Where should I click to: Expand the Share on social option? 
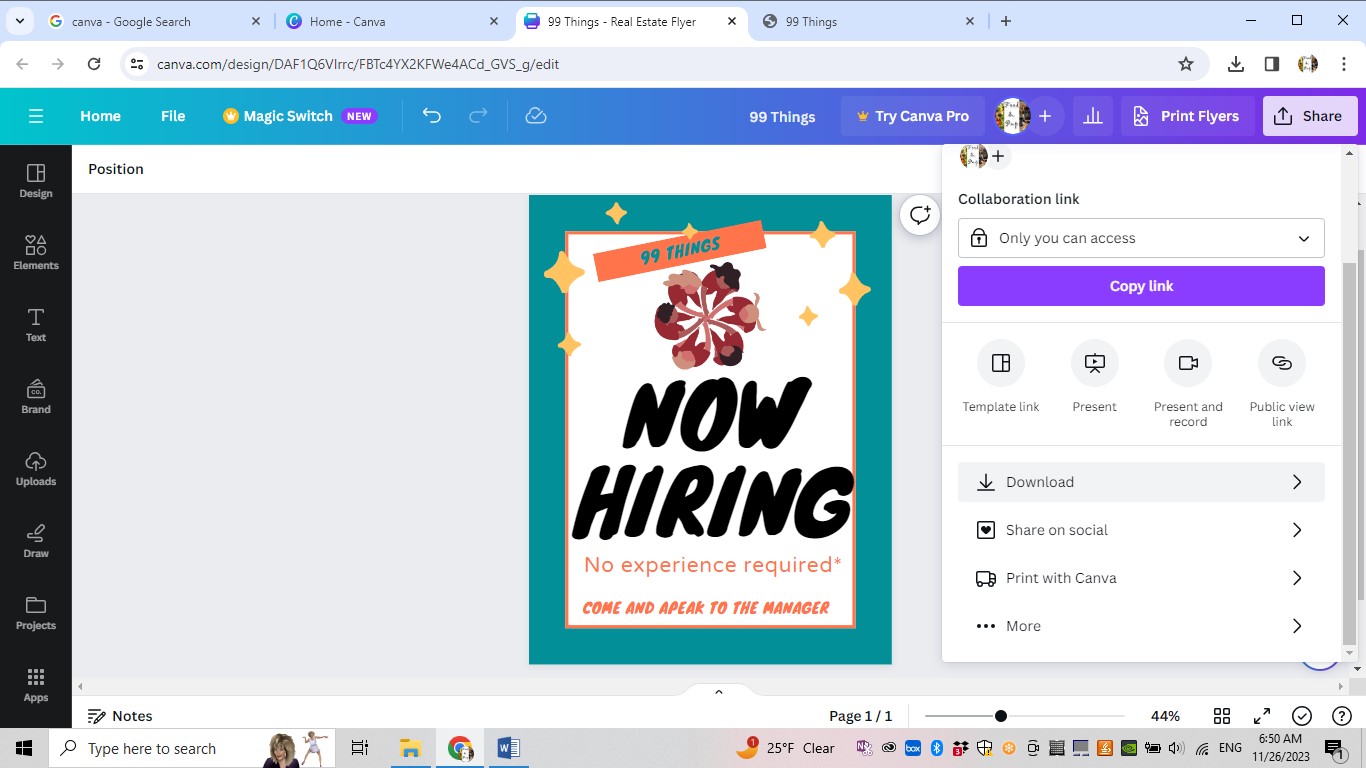coord(1141,530)
